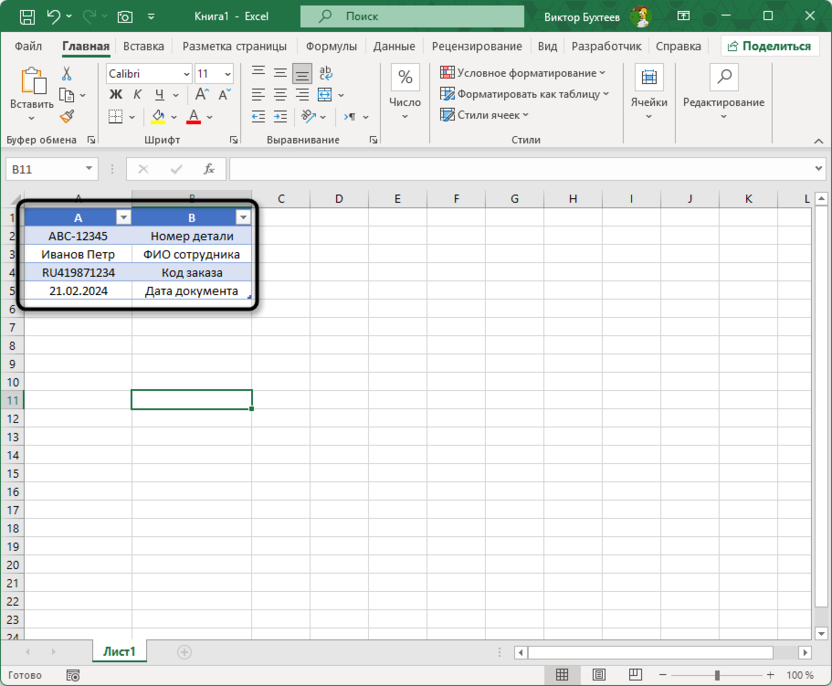
Task: Add a new sheet with plus icon
Action: click(184, 652)
